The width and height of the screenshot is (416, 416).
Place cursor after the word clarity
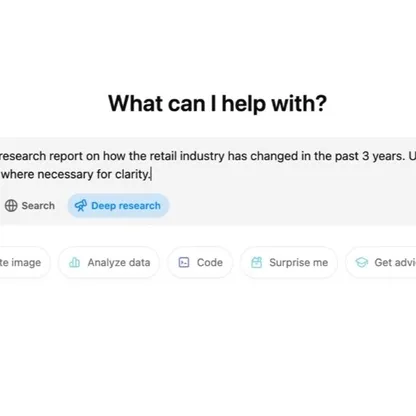(x=151, y=174)
